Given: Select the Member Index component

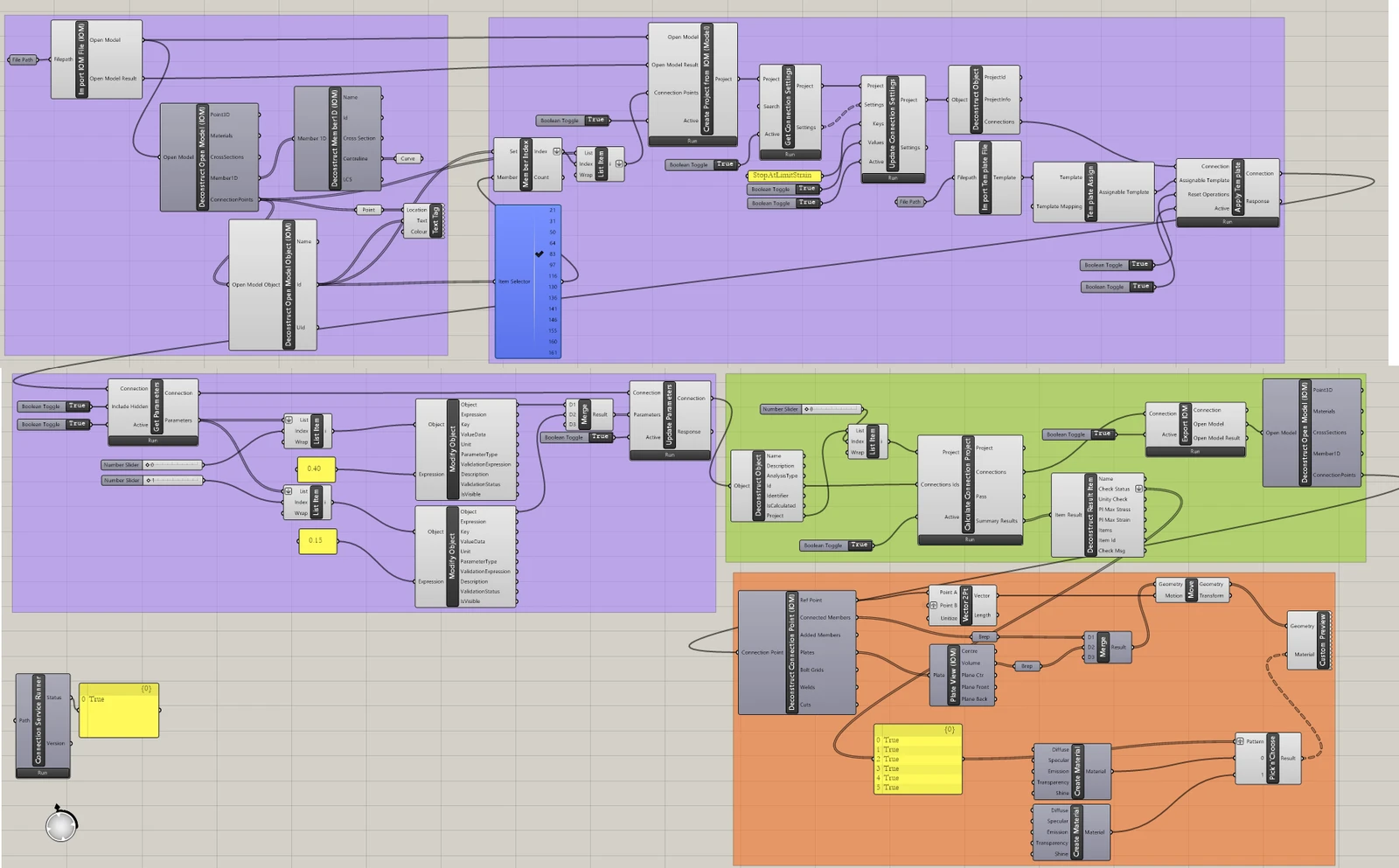Looking at the screenshot, I should click(x=527, y=164).
